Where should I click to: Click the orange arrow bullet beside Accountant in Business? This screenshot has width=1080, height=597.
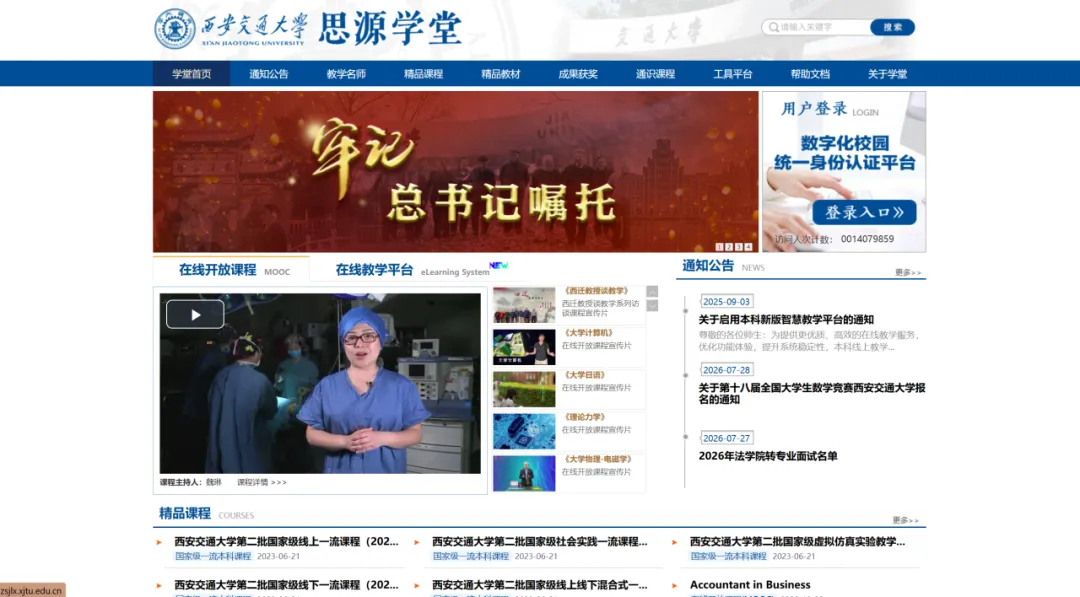674,585
